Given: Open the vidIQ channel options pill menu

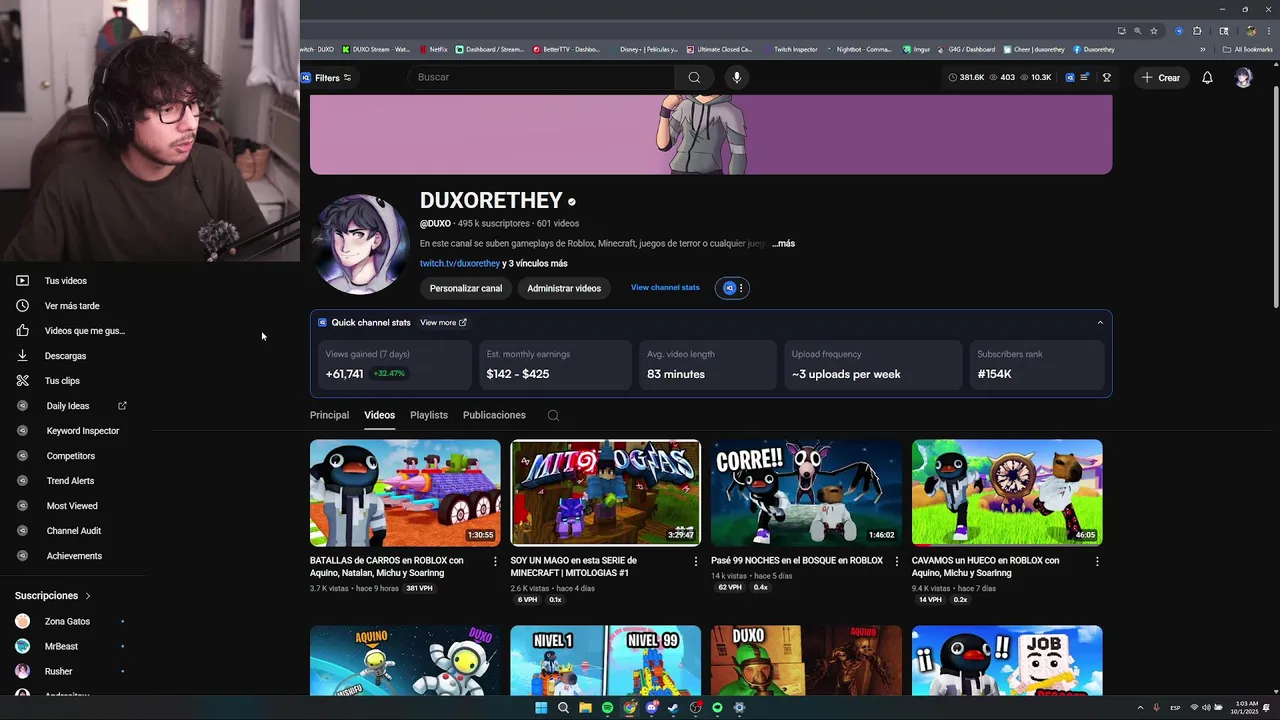Looking at the screenshot, I should click(732, 288).
